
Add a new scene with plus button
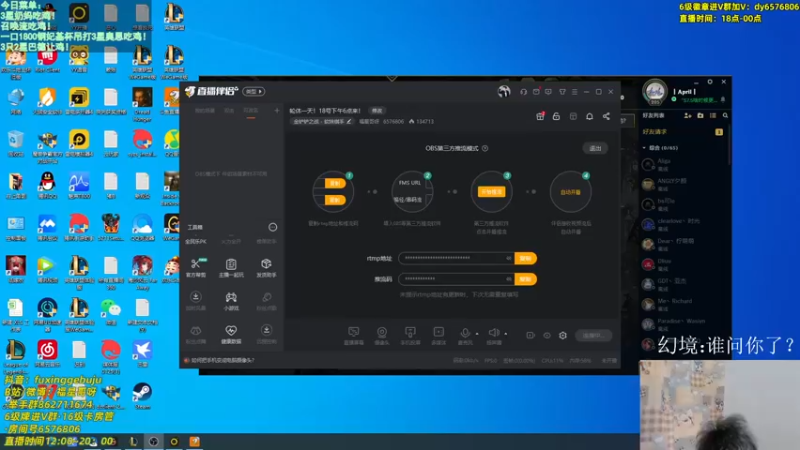pos(277,111)
